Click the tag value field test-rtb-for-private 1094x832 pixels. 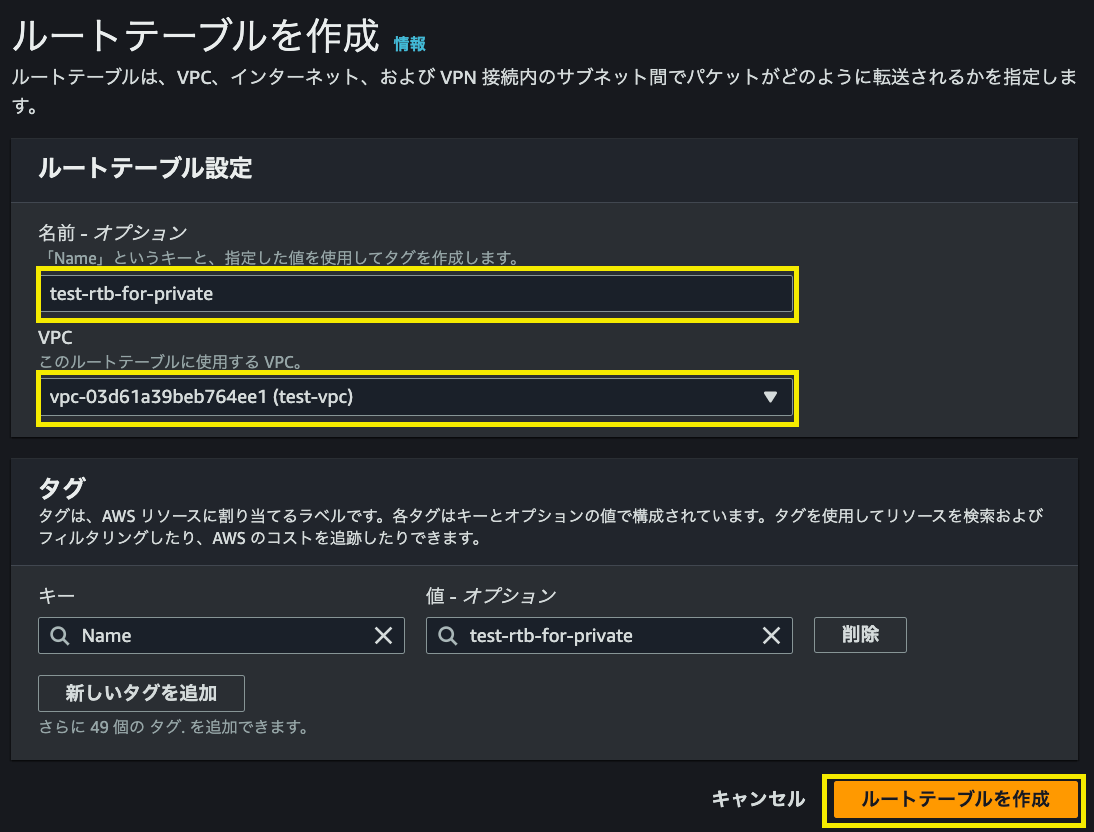pyautogui.click(x=609, y=635)
